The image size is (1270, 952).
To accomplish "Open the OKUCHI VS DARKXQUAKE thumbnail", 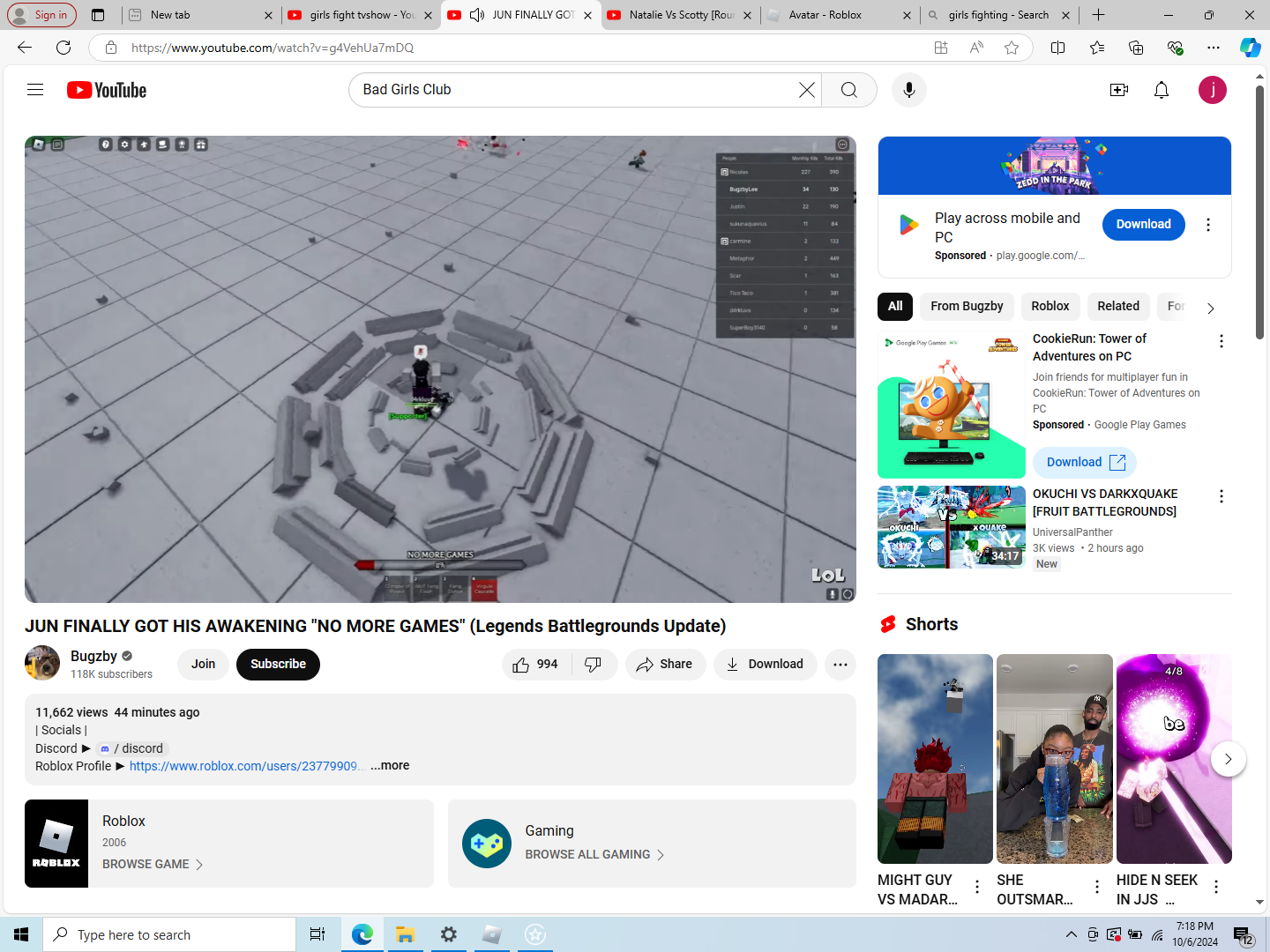I will (x=952, y=527).
